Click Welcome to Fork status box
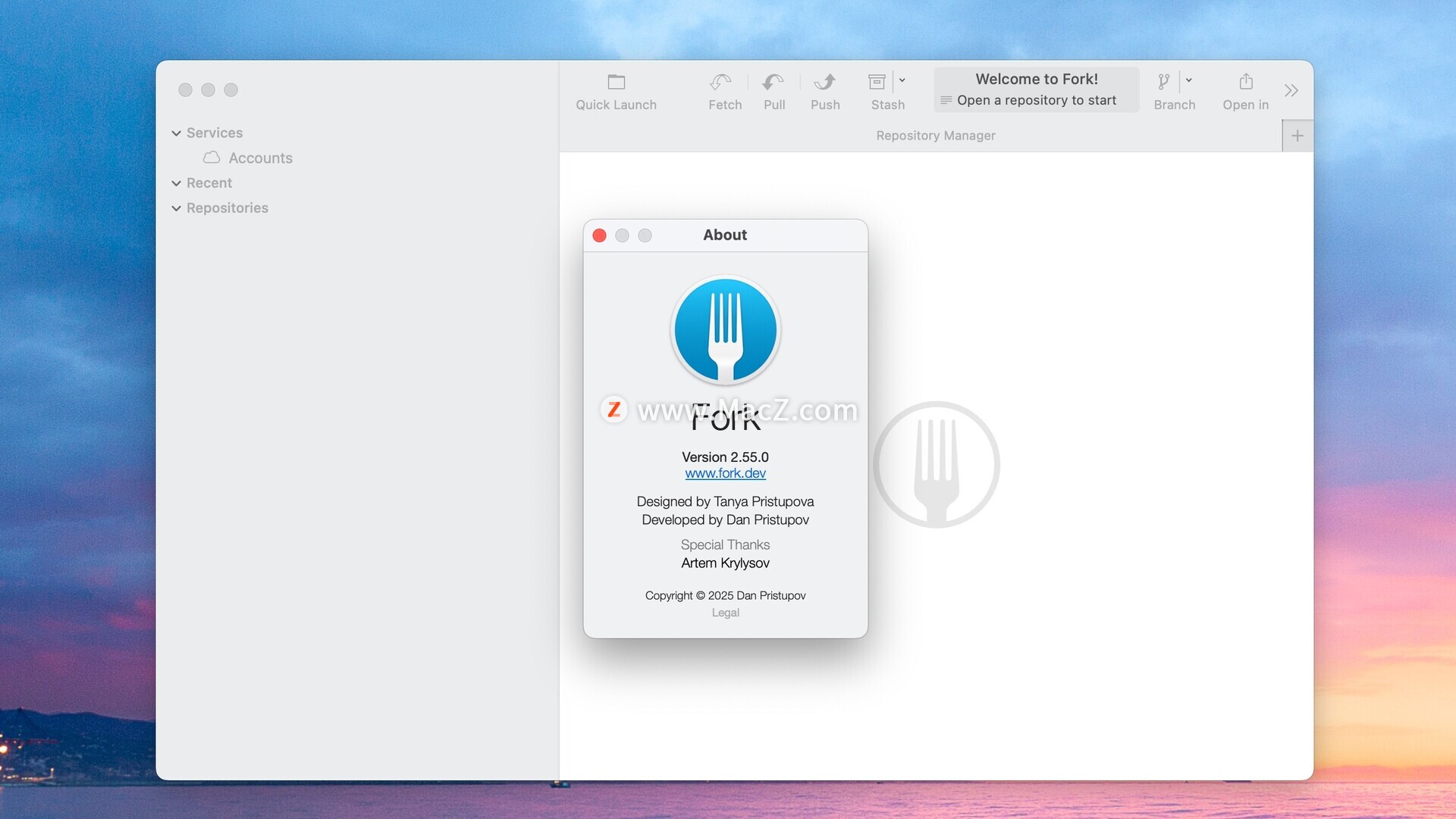The height and width of the screenshot is (819, 1456). tap(1036, 89)
